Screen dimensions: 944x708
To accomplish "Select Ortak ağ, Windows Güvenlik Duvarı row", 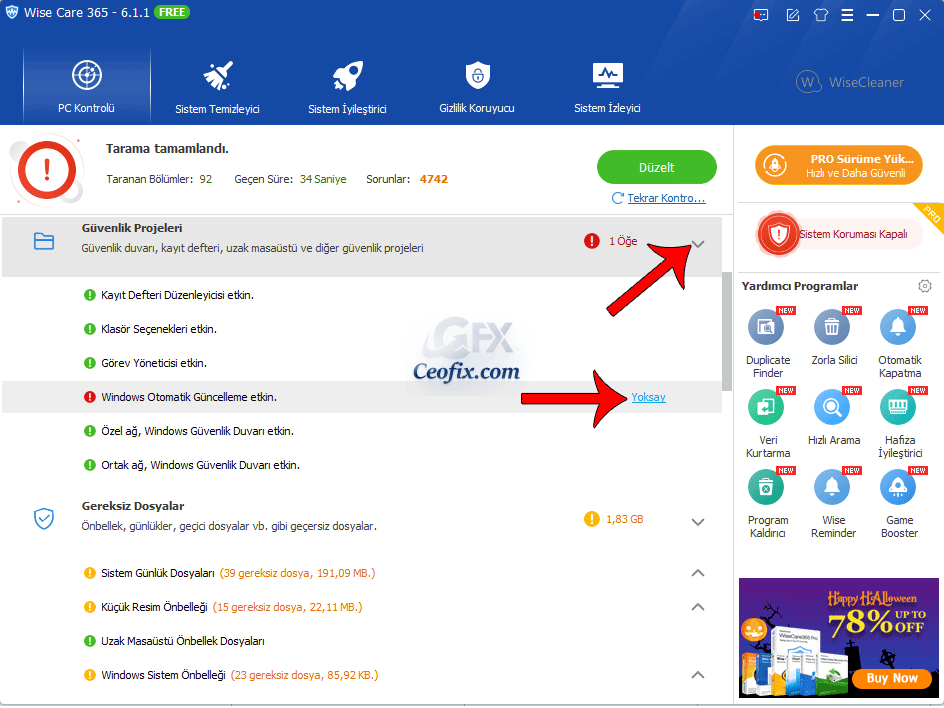I will click(x=362, y=465).
